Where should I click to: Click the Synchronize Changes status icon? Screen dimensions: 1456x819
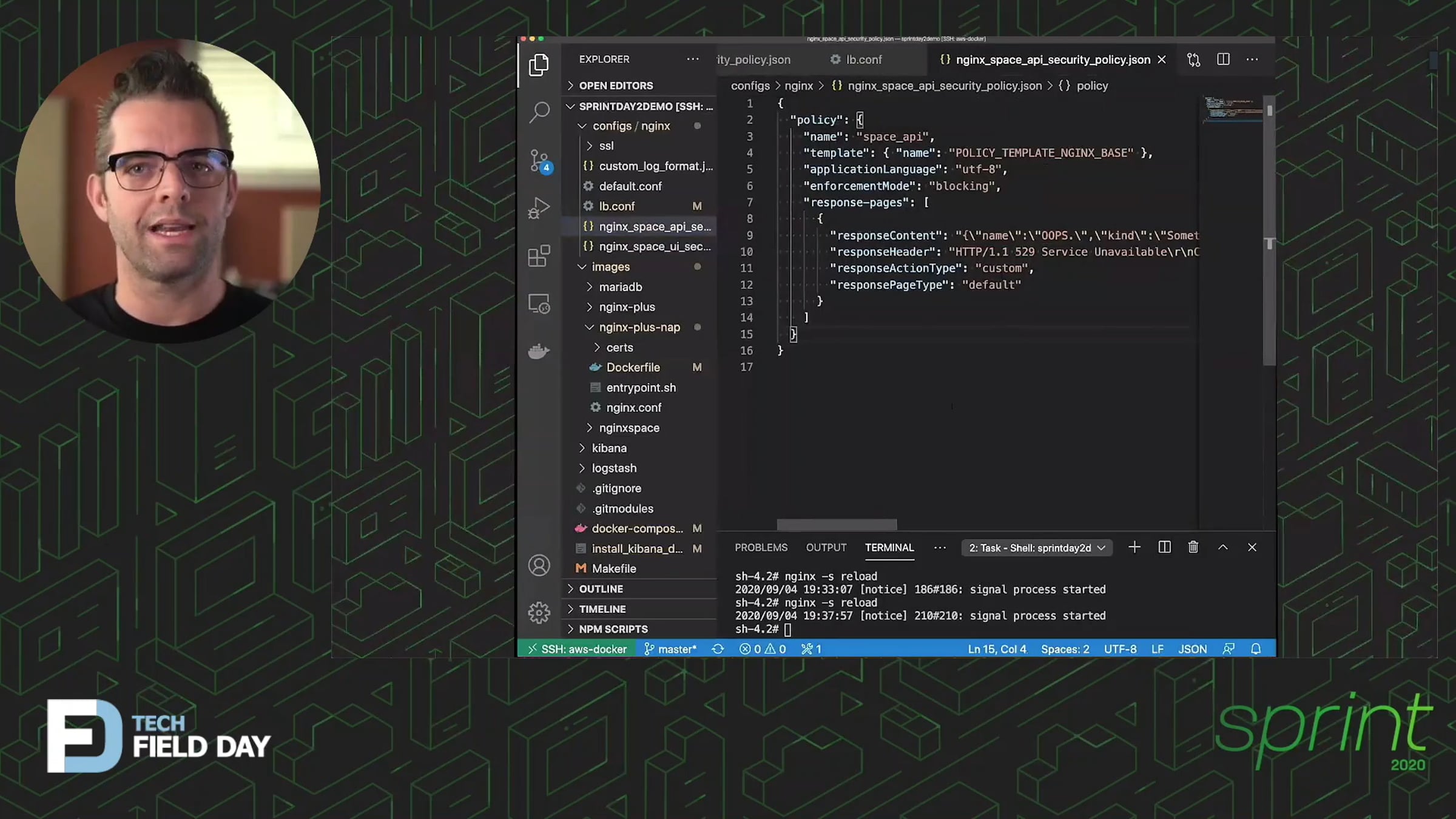click(718, 649)
